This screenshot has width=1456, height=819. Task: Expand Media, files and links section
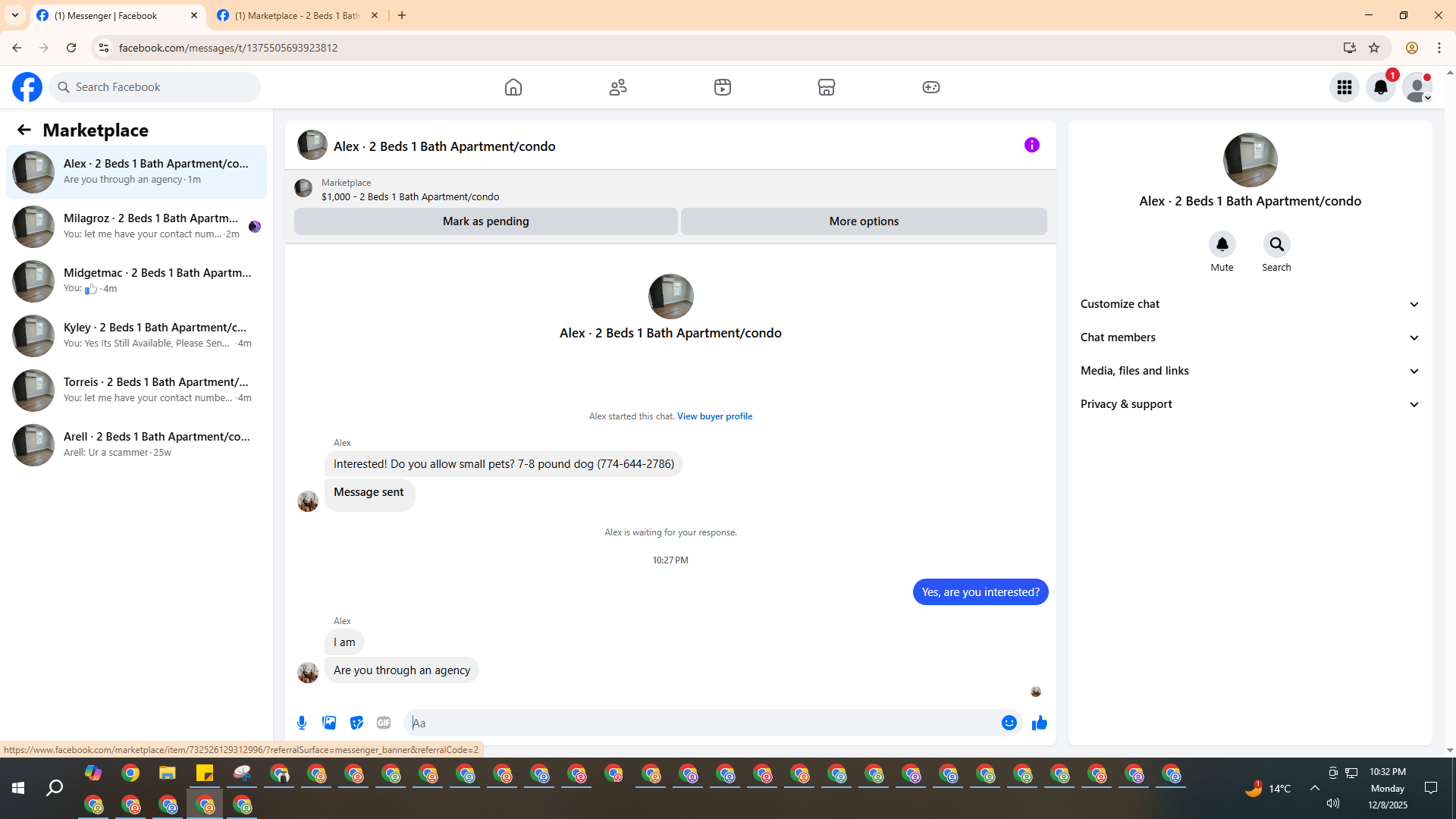[x=1250, y=371]
